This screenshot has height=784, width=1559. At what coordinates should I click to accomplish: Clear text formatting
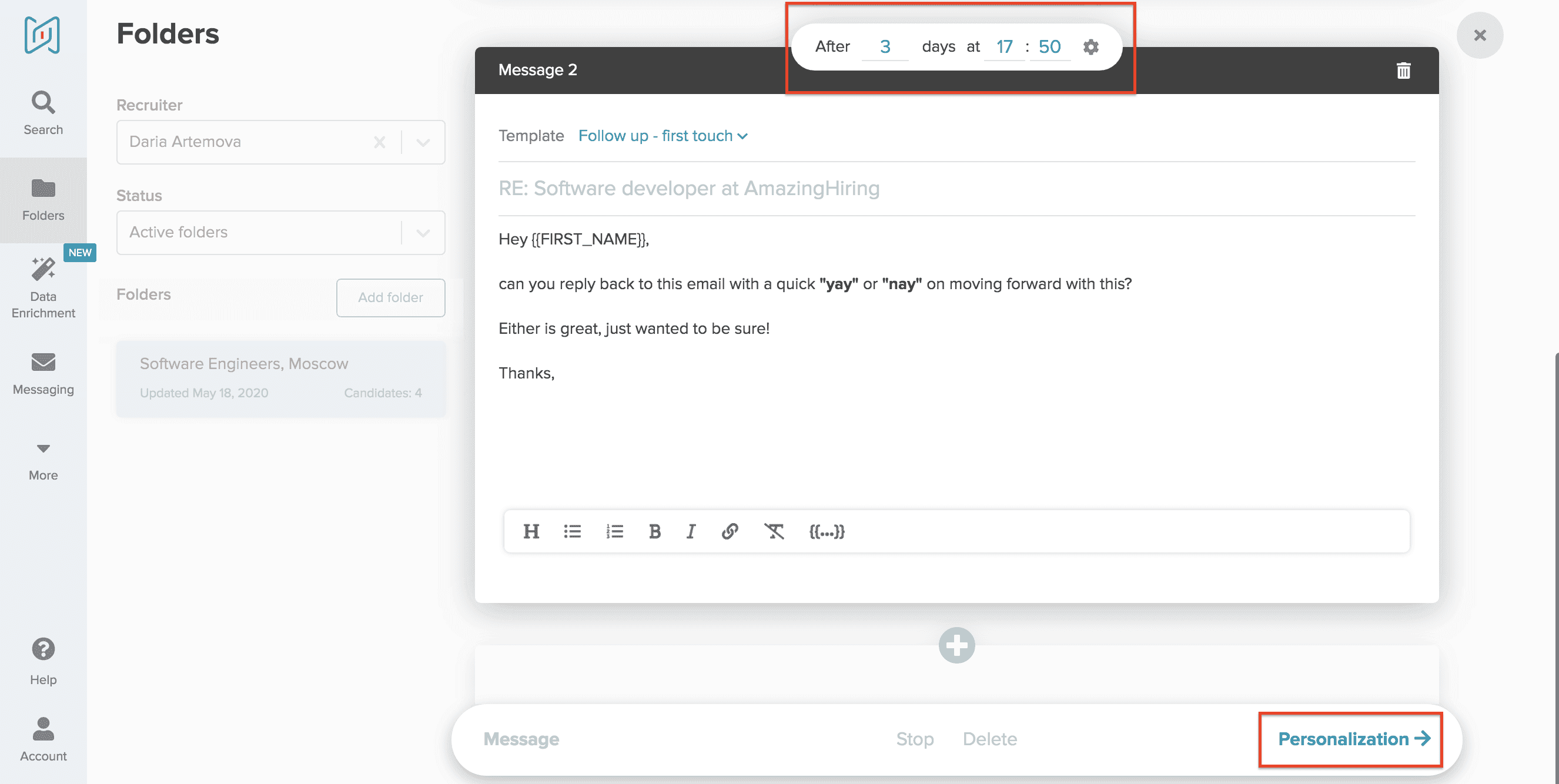pyautogui.click(x=774, y=531)
